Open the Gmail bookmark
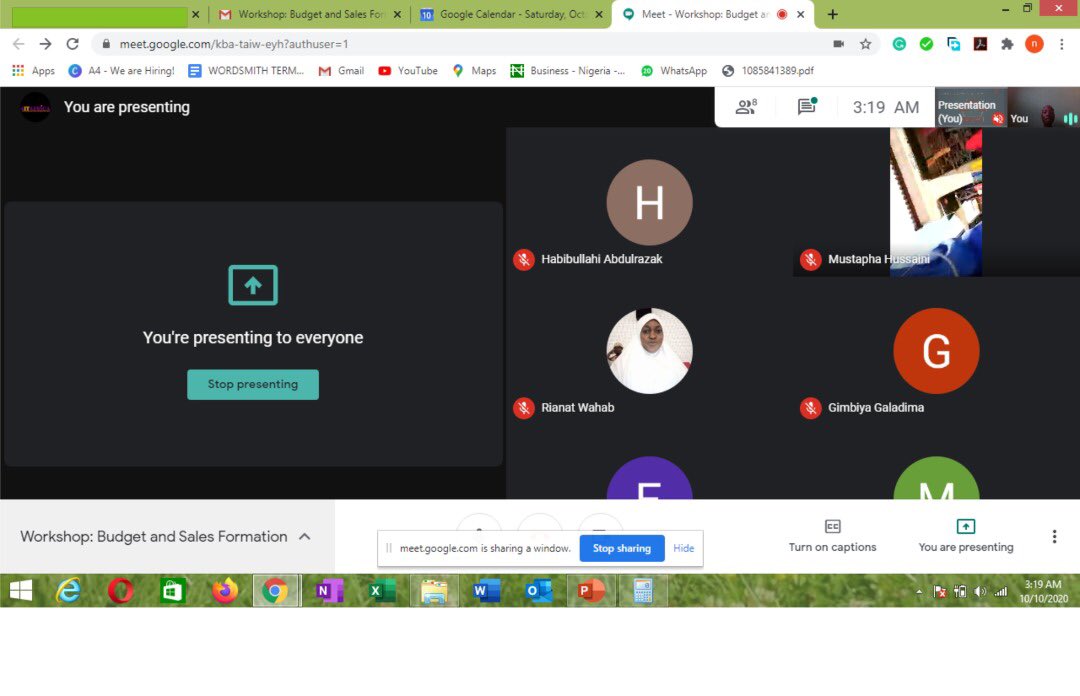This screenshot has height=696, width=1080. click(341, 71)
